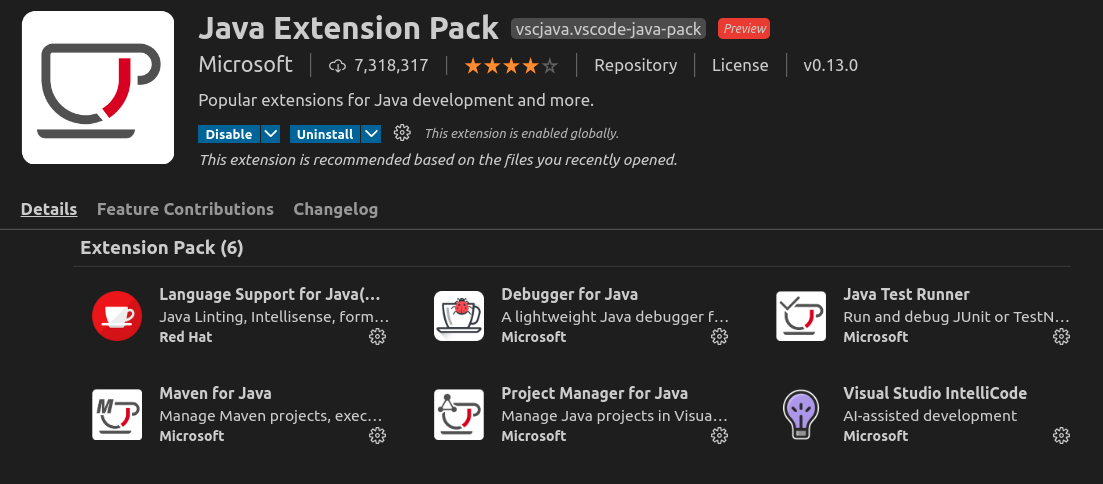Click the Debugger for Java bug icon
Viewport: 1103px width, 484px height.
pyautogui.click(x=459, y=316)
